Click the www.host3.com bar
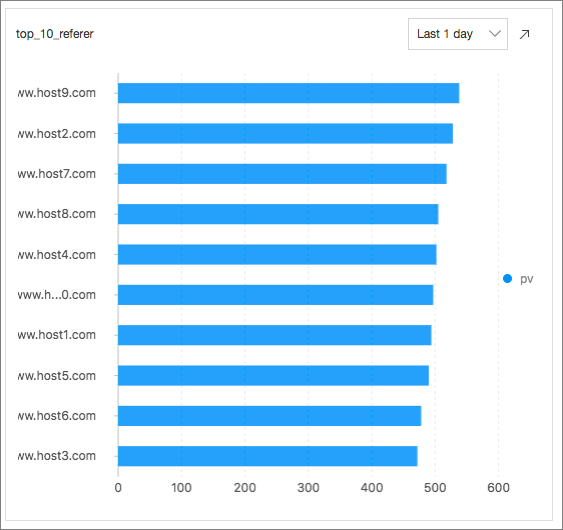Image resolution: width=563 pixels, height=530 pixels. pyautogui.click(x=268, y=456)
